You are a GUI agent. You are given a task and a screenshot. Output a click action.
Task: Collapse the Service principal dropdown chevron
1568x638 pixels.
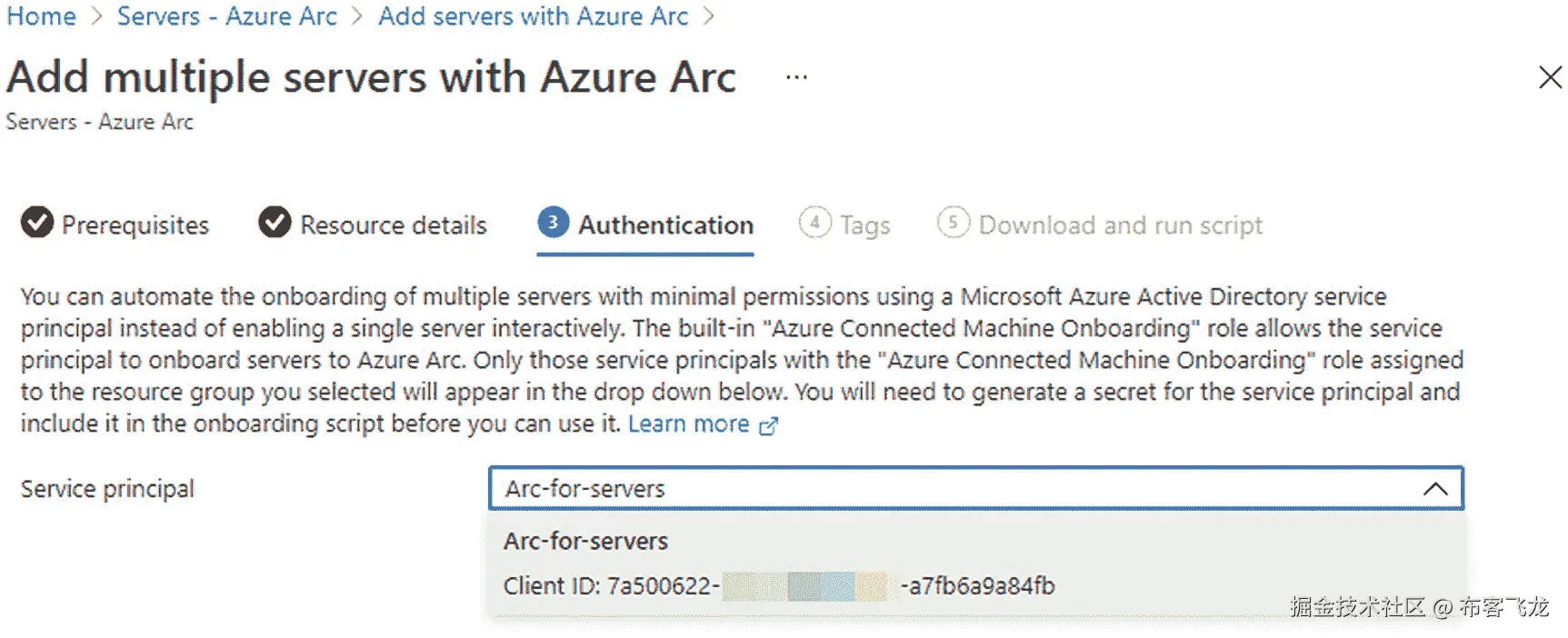pyautogui.click(x=1435, y=489)
